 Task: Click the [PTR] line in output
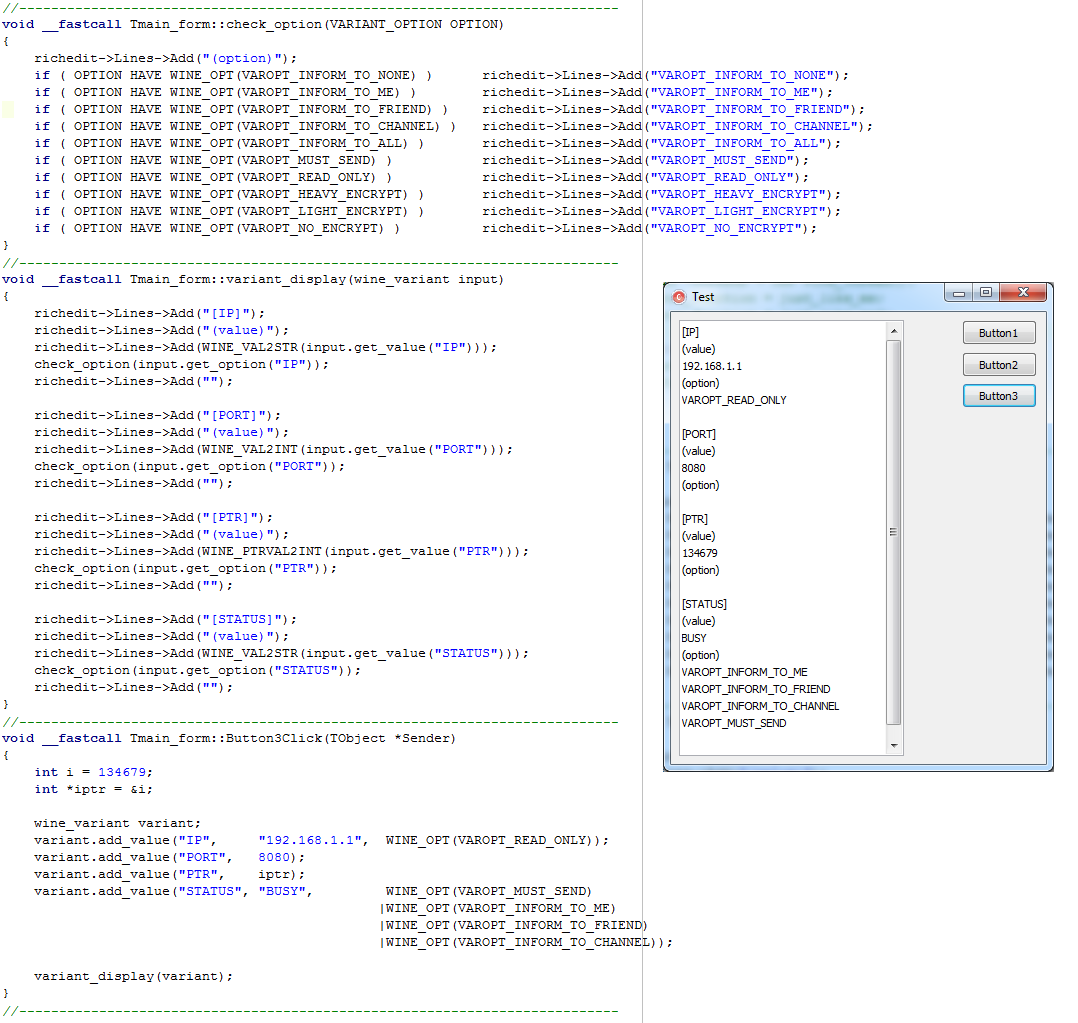click(x=694, y=519)
